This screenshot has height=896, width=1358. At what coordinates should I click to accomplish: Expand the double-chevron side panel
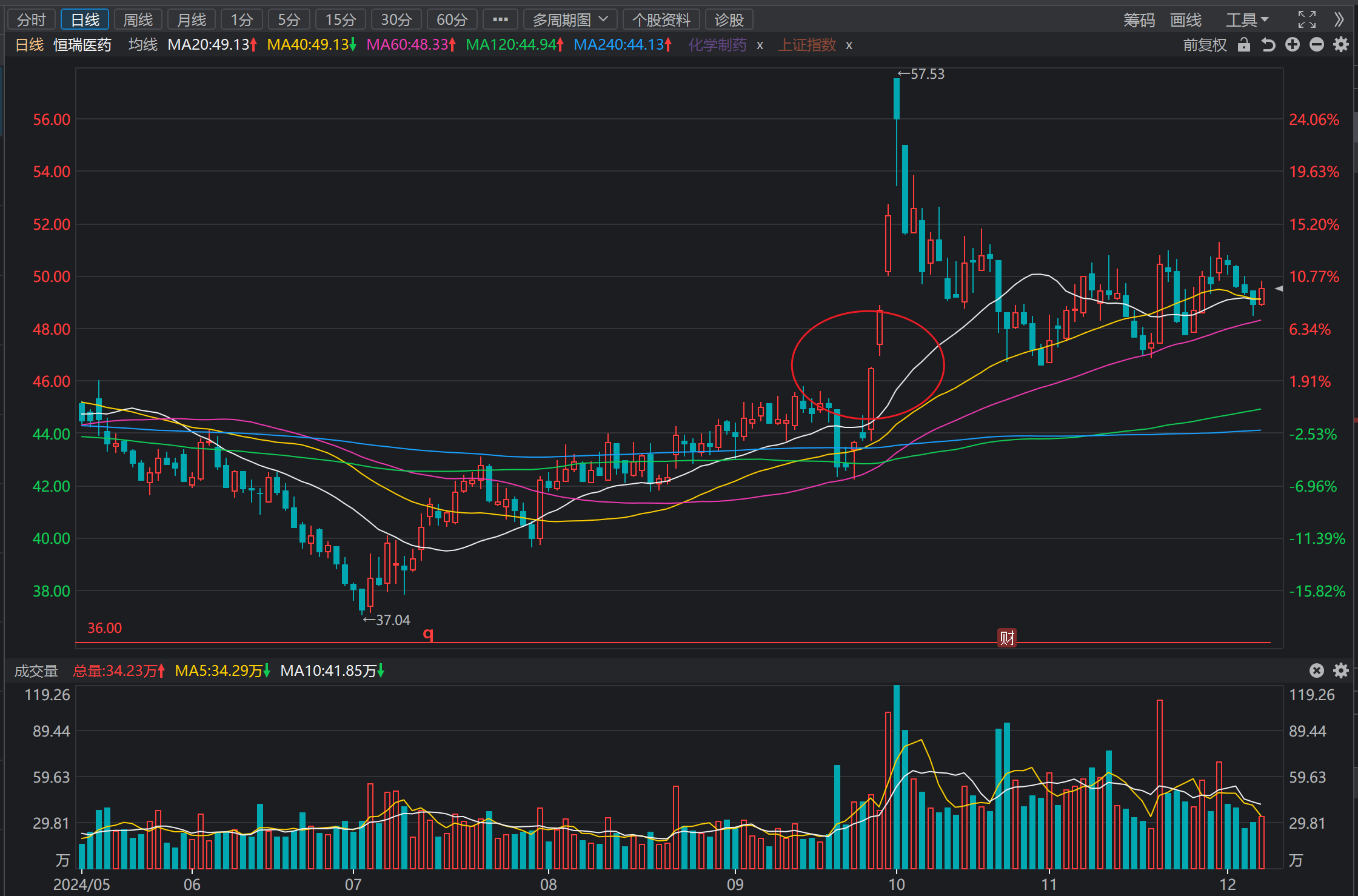1339,19
